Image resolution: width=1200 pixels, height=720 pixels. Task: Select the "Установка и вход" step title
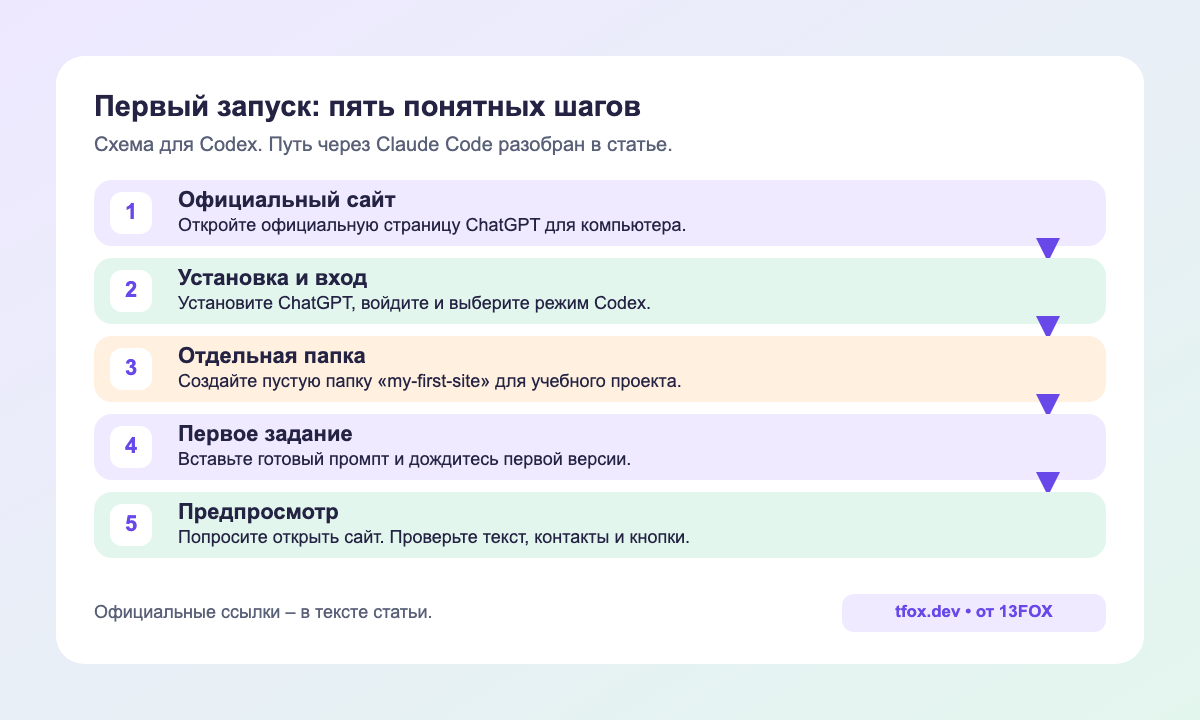273,277
